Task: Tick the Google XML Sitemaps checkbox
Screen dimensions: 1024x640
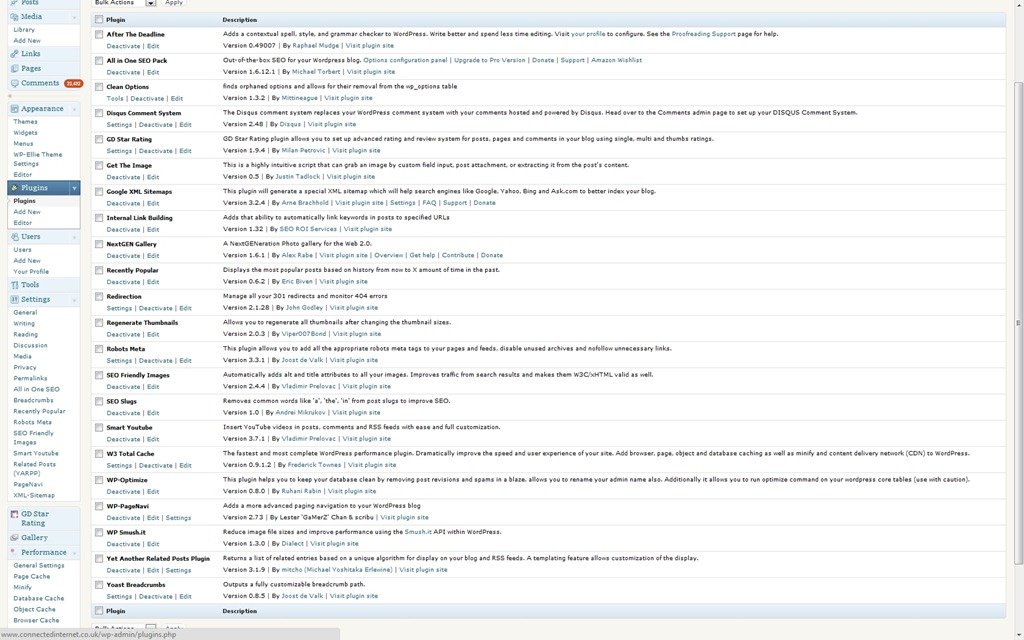Action: [99, 192]
